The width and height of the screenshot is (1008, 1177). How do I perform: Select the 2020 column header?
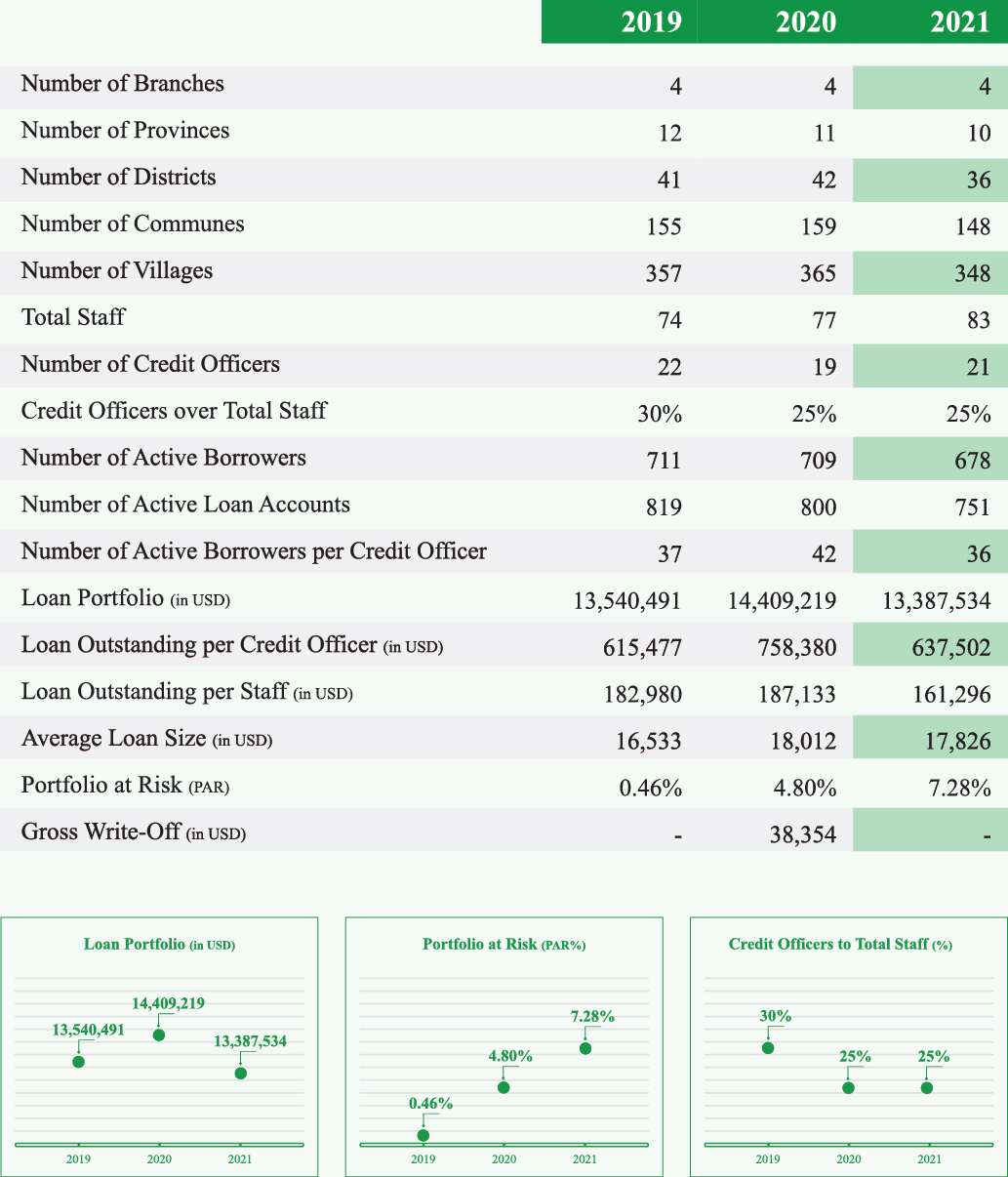pos(805,22)
